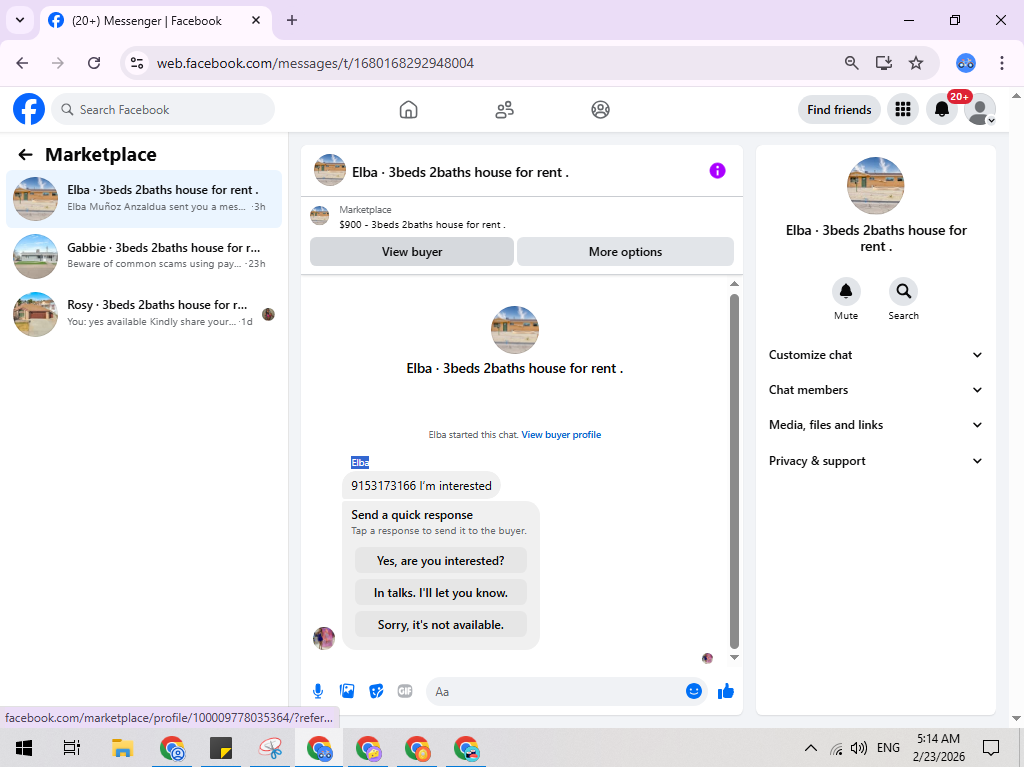Focus the Search Facebook field
Image resolution: width=1024 pixels, height=767 pixels.
click(x=163, y=109)
